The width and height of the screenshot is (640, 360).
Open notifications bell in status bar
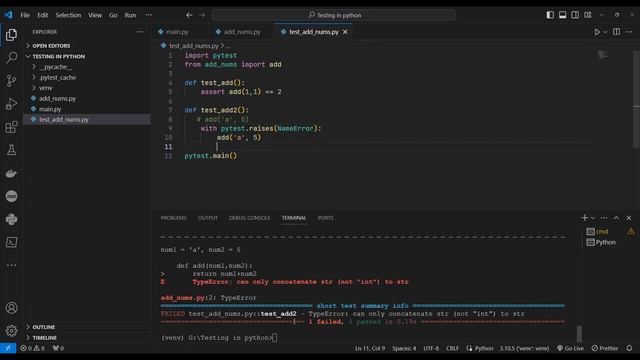tap(629, 348)
